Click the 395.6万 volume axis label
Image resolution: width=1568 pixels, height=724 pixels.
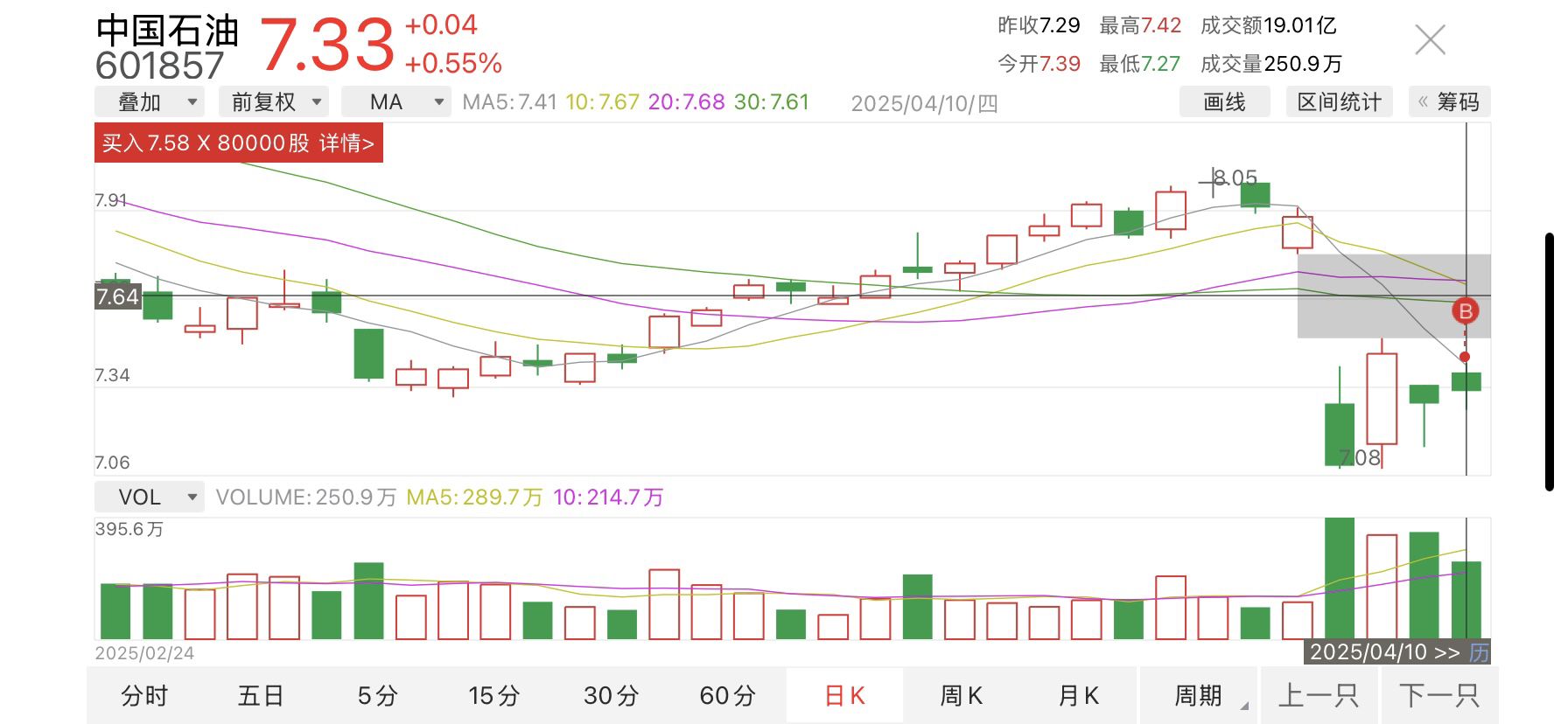(x=129, y=529)
